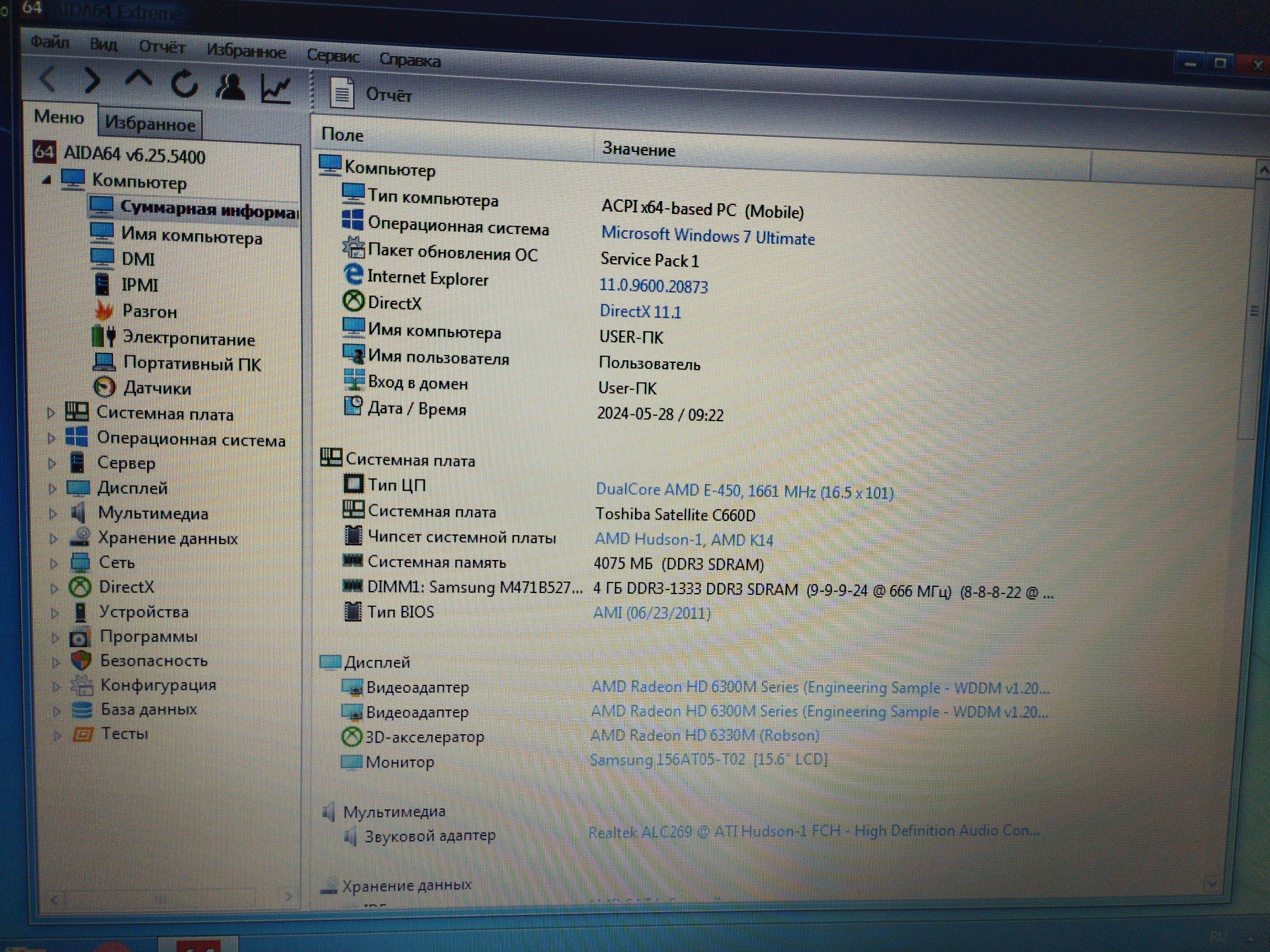The width and height of the screenshot is (1270, 952).
Task: Open the Избранное menu in menu bar
Action: 246,51
